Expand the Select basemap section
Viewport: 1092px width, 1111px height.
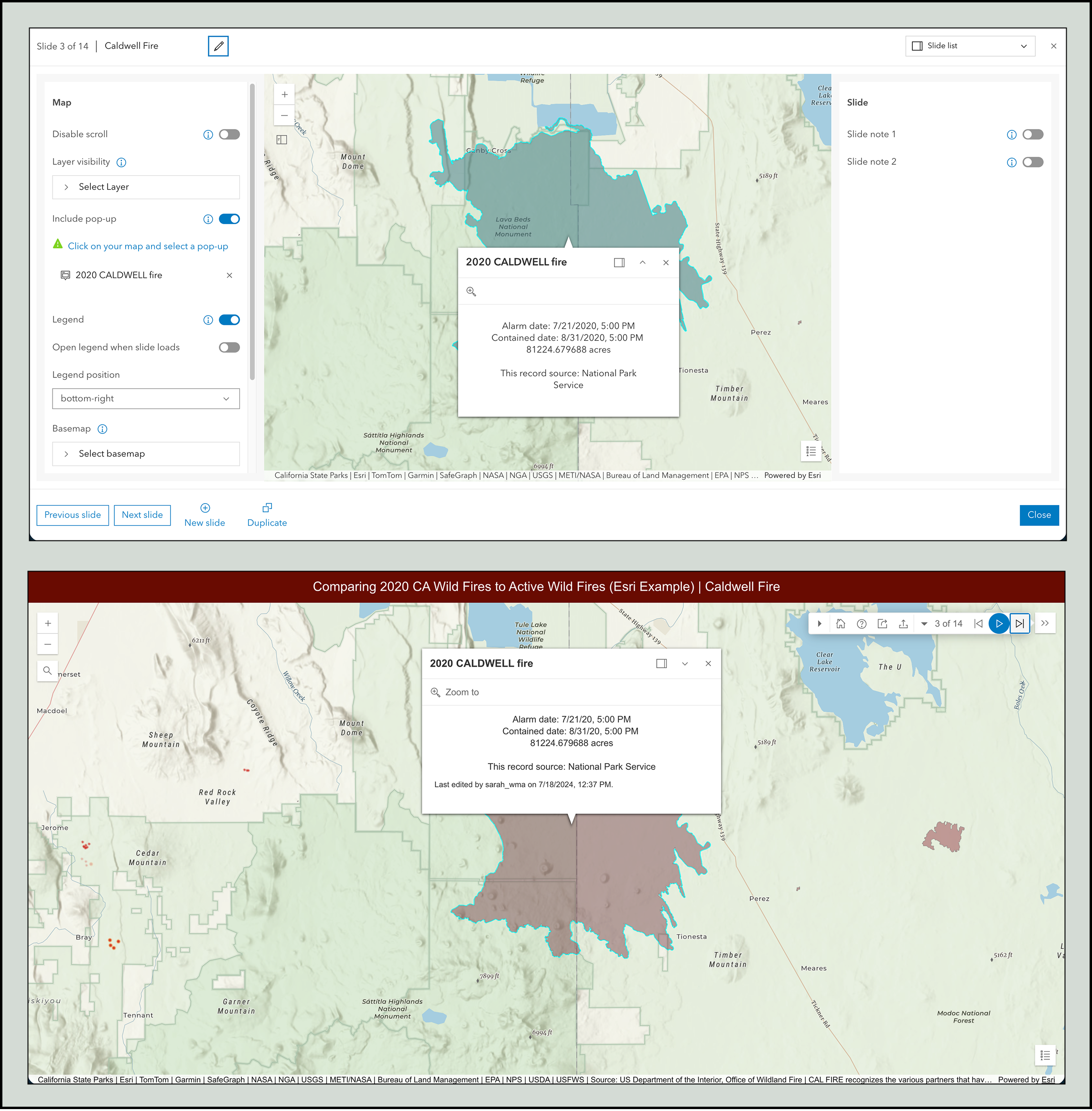coord(145,453)
